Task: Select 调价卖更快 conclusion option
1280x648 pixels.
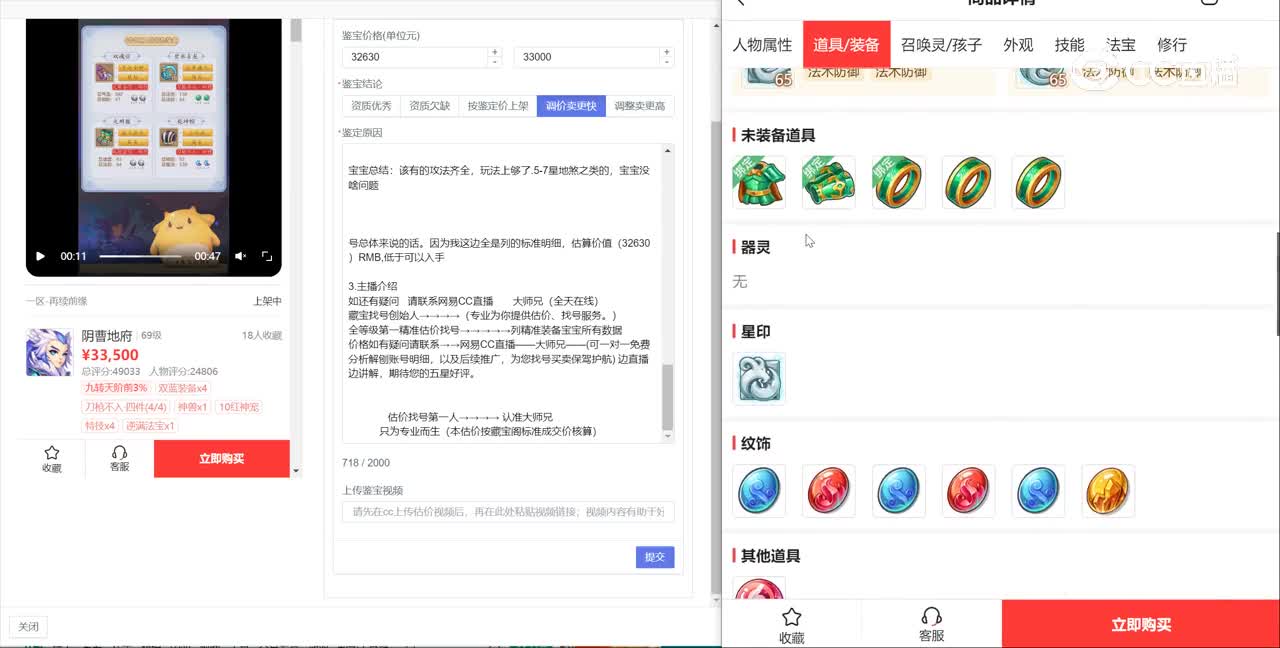Action: click(571, 106)
